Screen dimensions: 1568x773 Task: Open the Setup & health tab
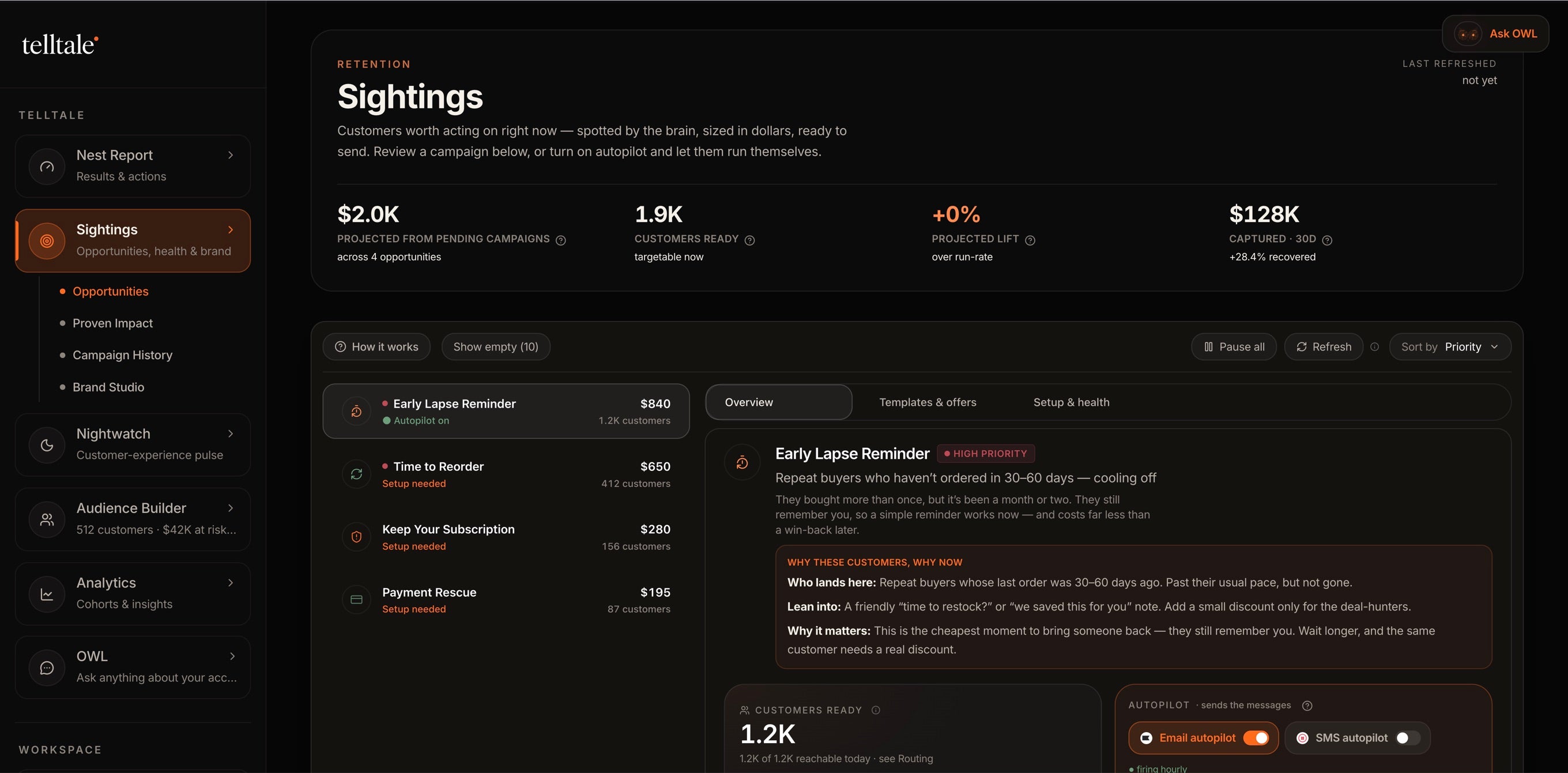(x=1071, y=402)
